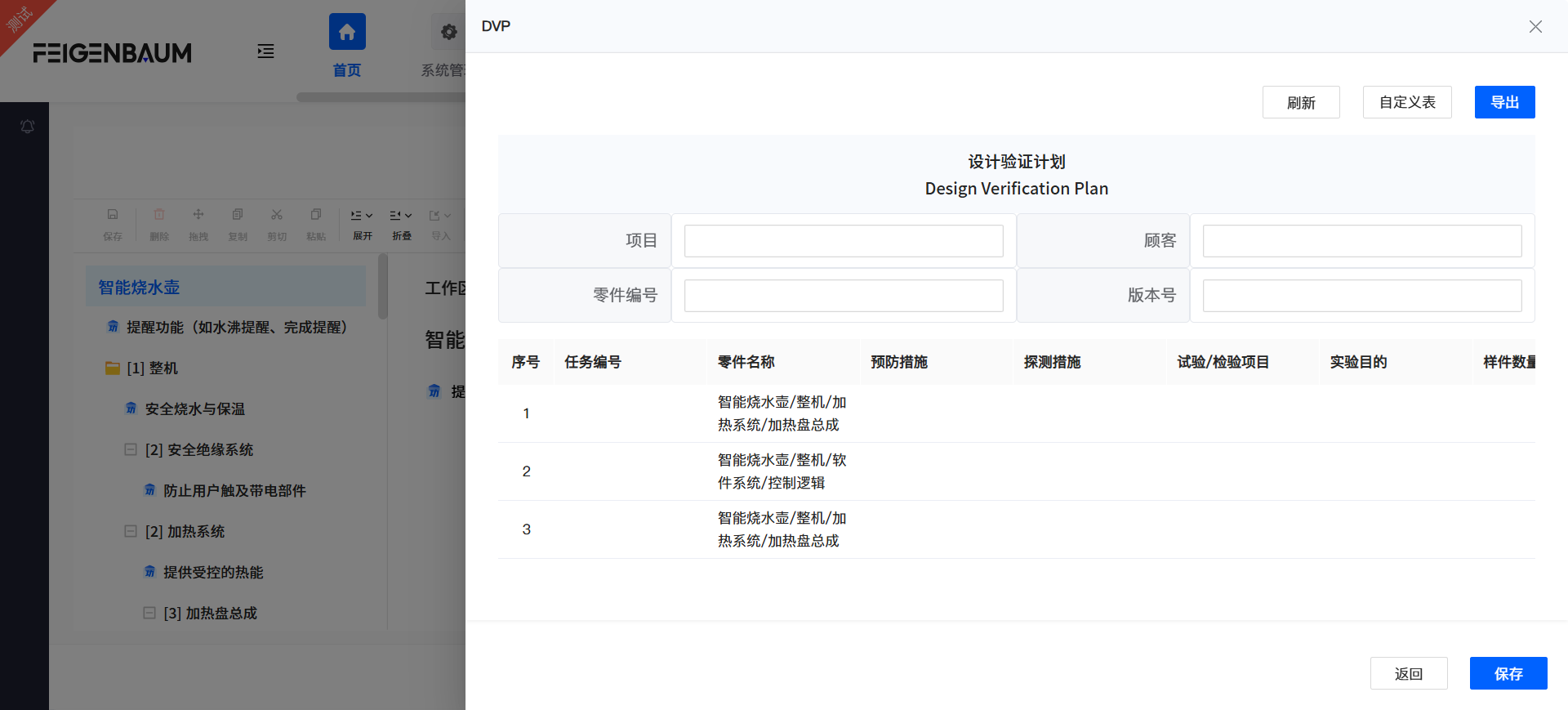The height and width of the screenshot is (710, 1568).
Task: Open 自定义表 custom table
Action: point(1407,102)
